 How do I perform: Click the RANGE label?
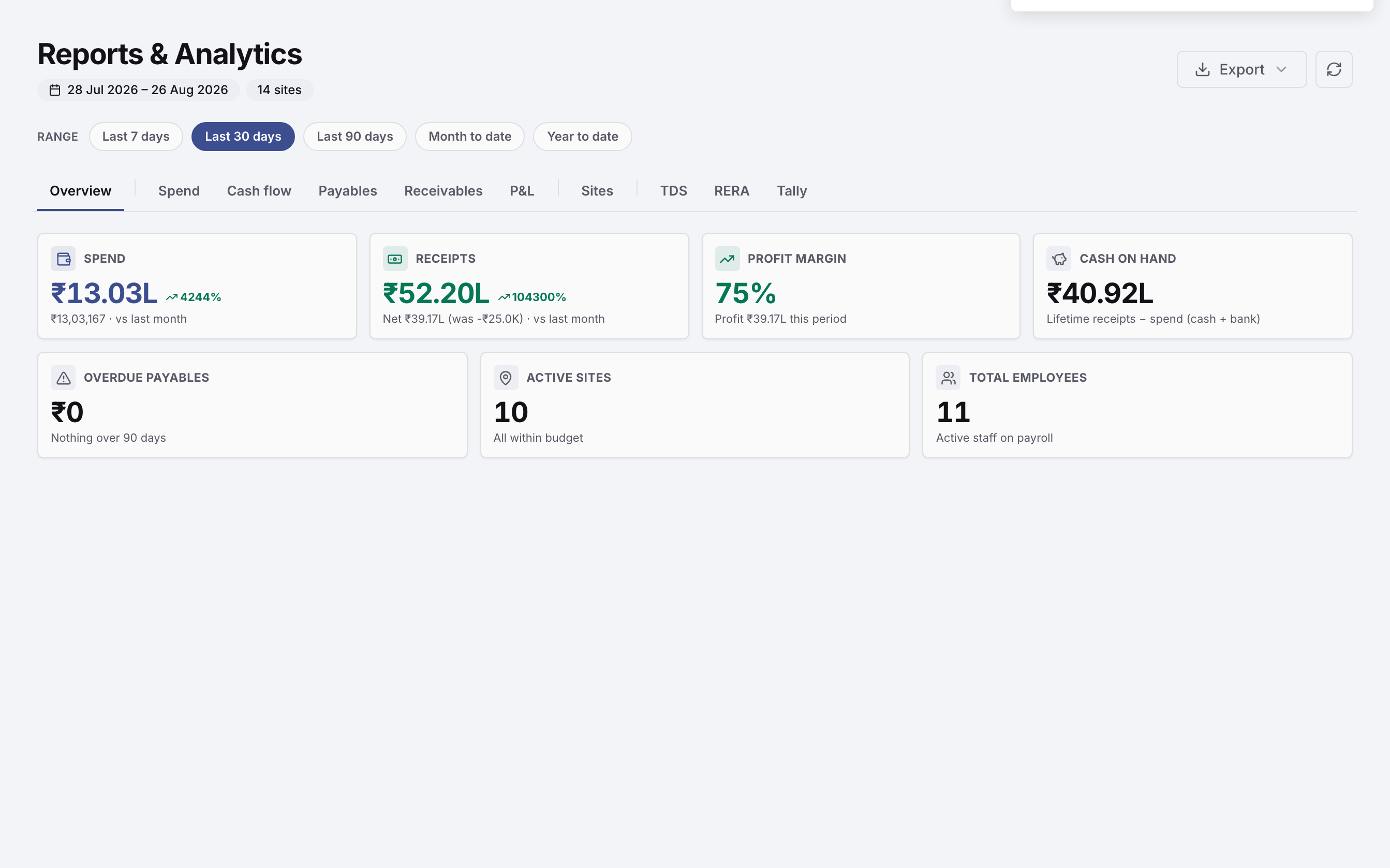pyautogui.click(x=57, y=137)
